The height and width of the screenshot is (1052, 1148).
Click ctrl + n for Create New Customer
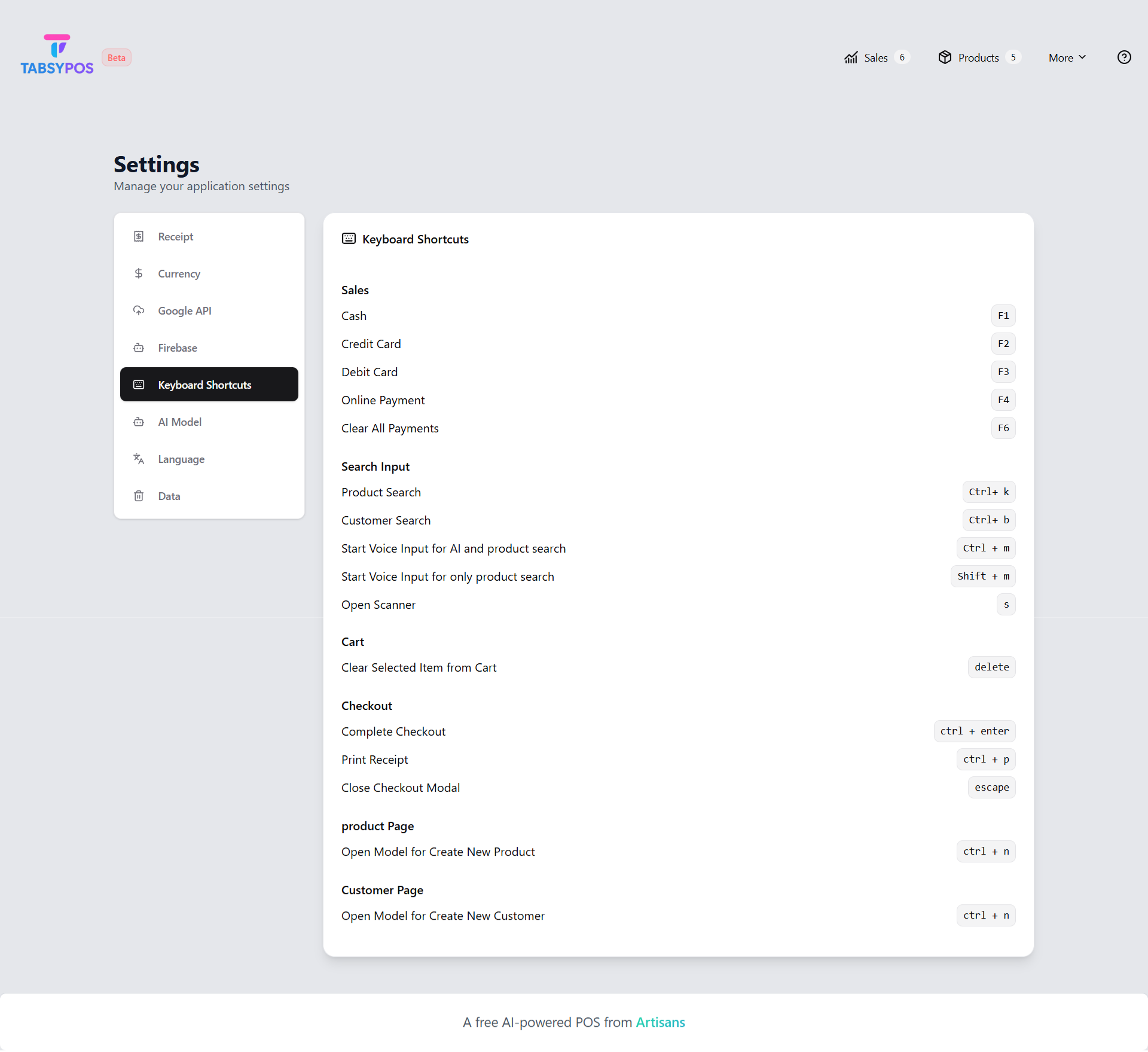point(986,916)
